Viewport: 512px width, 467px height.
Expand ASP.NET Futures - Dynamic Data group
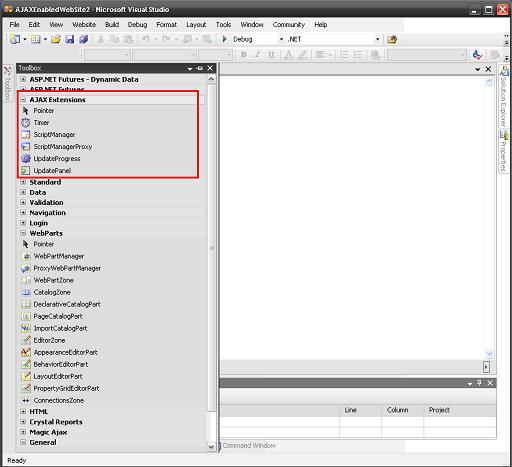[23, 79]
